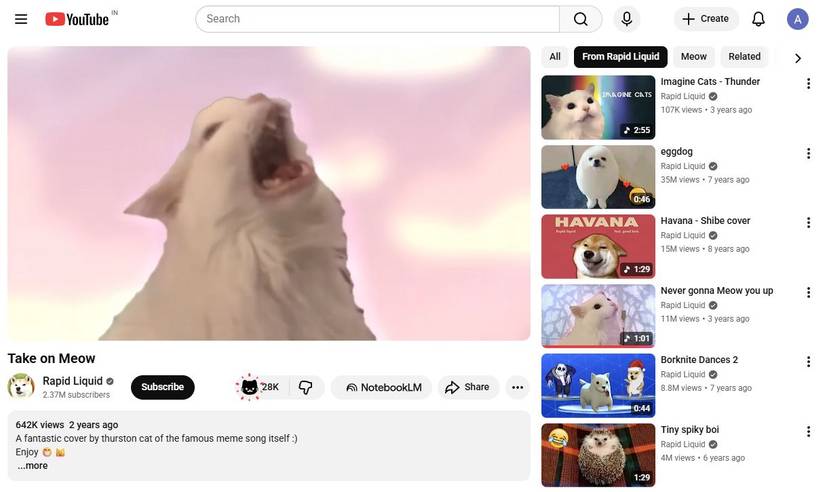The height and width of the screenshot is (492, 825).
Task: Click the '642K views 2 years ago' text
Action: click(67, 425)
